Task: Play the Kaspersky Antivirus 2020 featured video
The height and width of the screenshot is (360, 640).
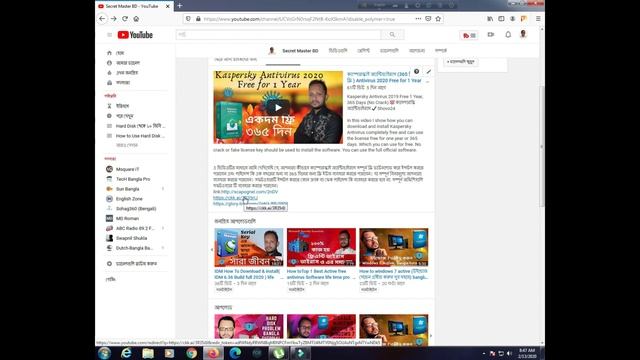Action: [x=278, y=107]
